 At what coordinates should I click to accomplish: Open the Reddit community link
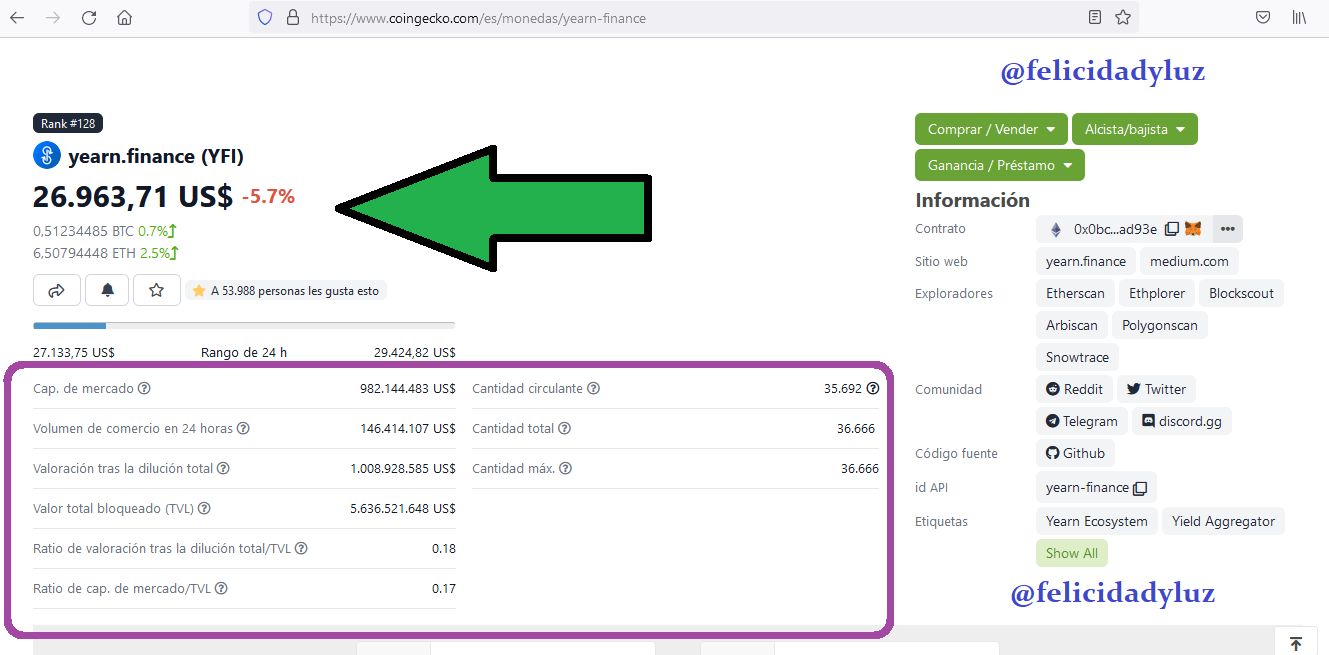click(1074, 389)
